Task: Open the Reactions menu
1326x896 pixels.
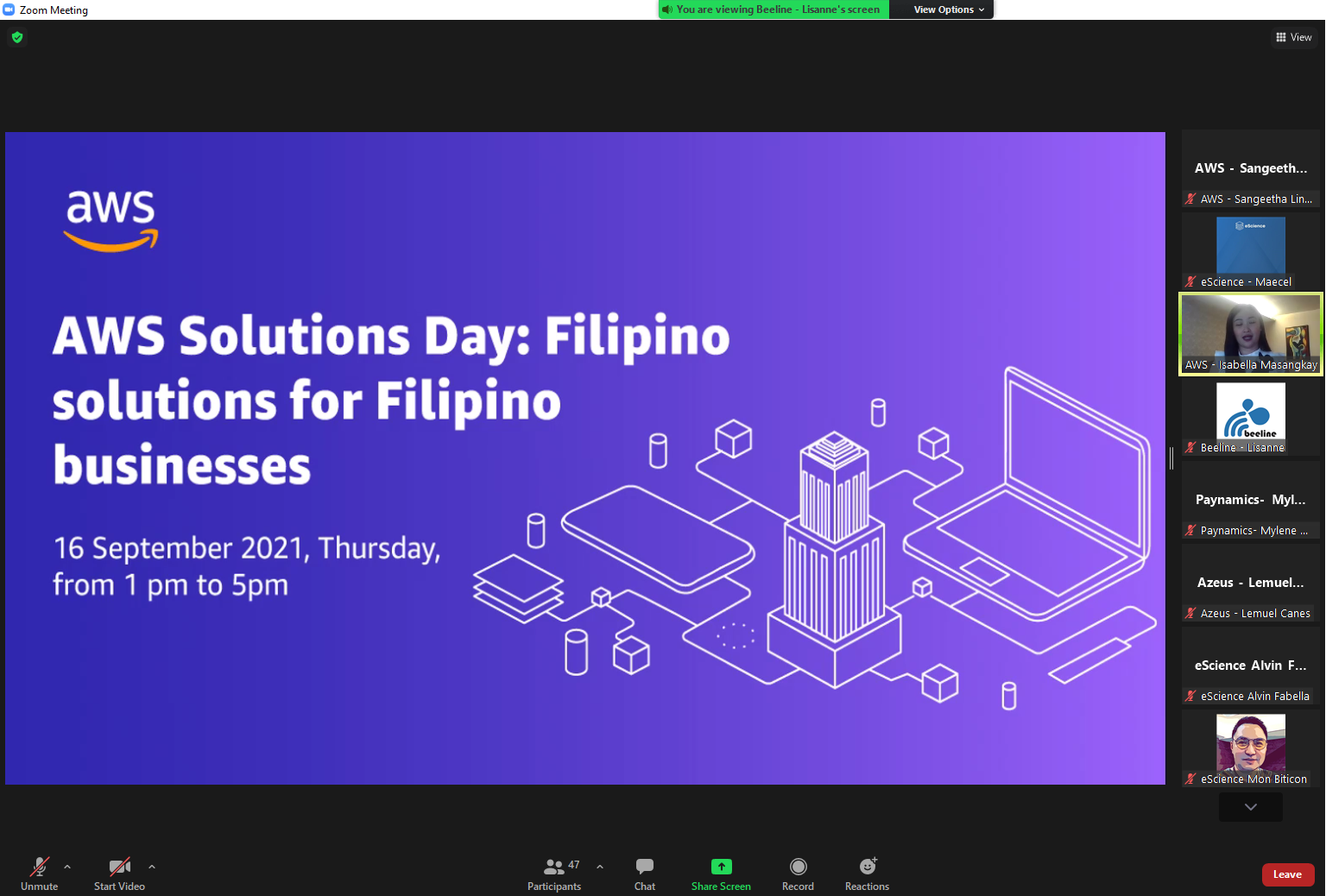Action: pyautogui.click(x=868, y=874)
